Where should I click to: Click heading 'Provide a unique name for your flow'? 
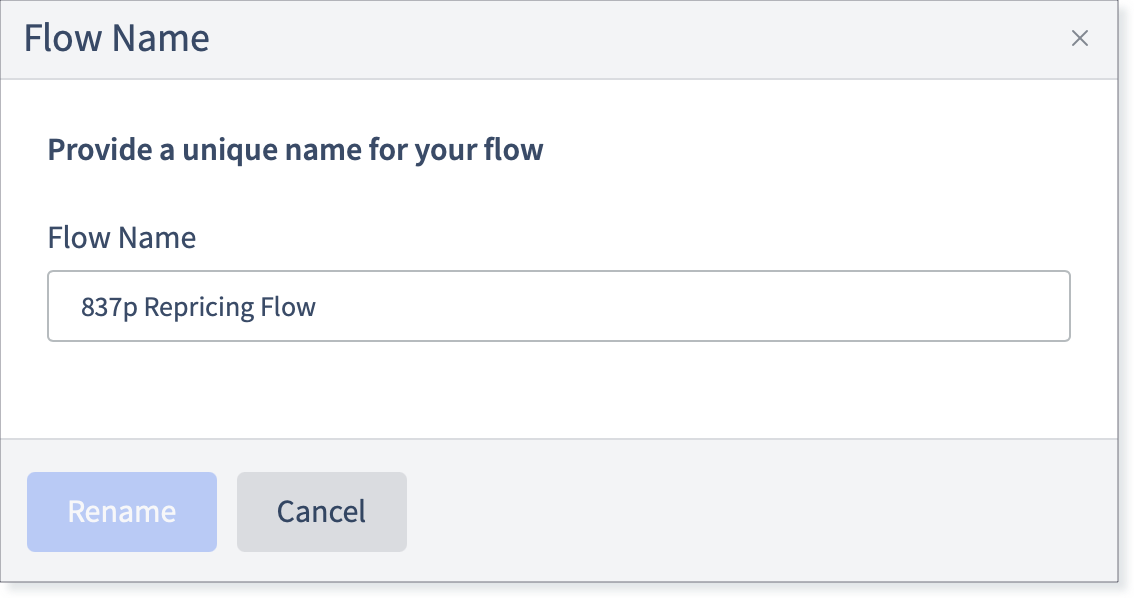click(295, 150)
